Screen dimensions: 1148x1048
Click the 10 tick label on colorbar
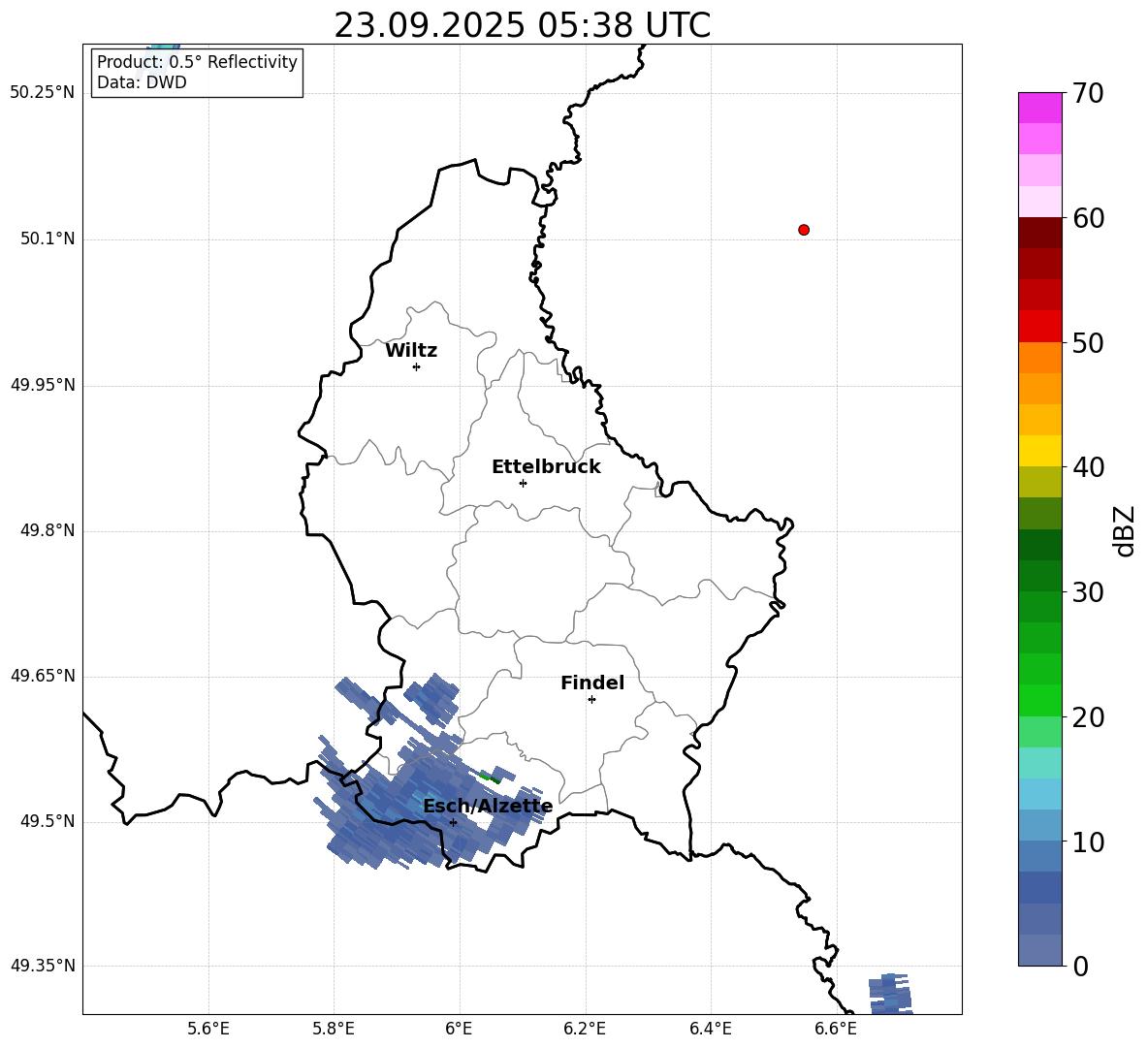[x=1088, y=842]
